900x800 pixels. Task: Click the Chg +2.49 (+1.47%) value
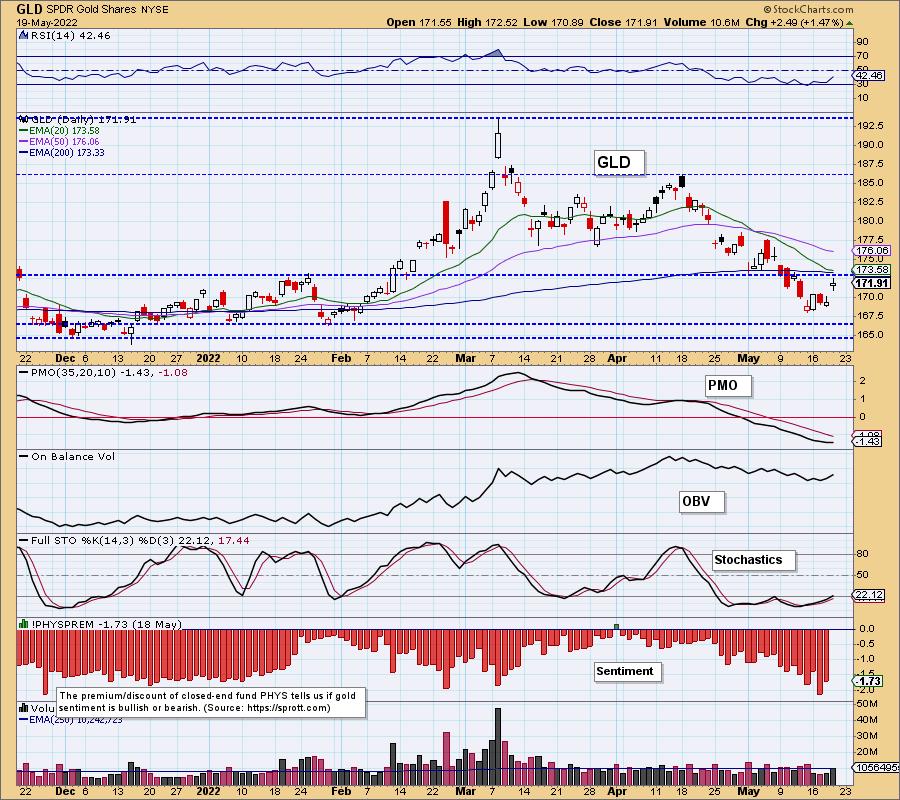coord(794,22)
